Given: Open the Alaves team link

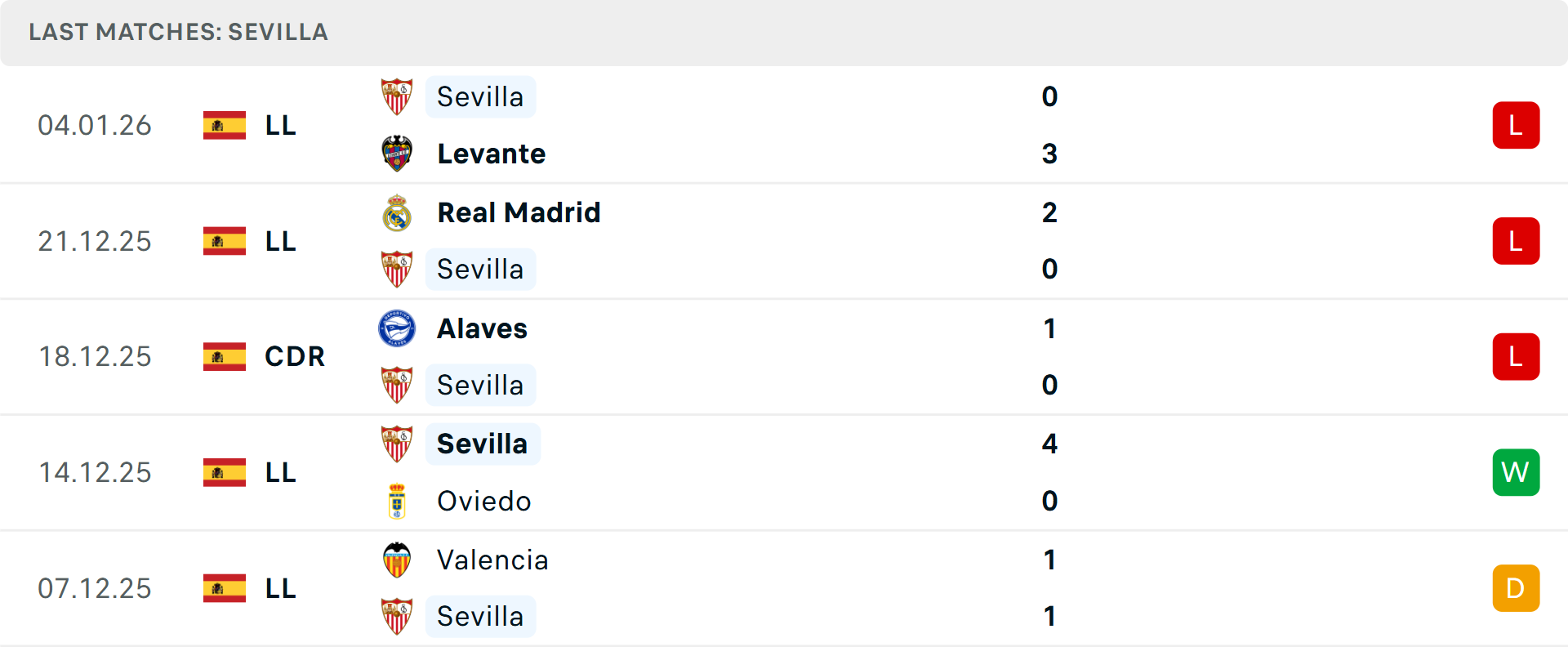Looking at the screenshot, I should coord(482,328).
